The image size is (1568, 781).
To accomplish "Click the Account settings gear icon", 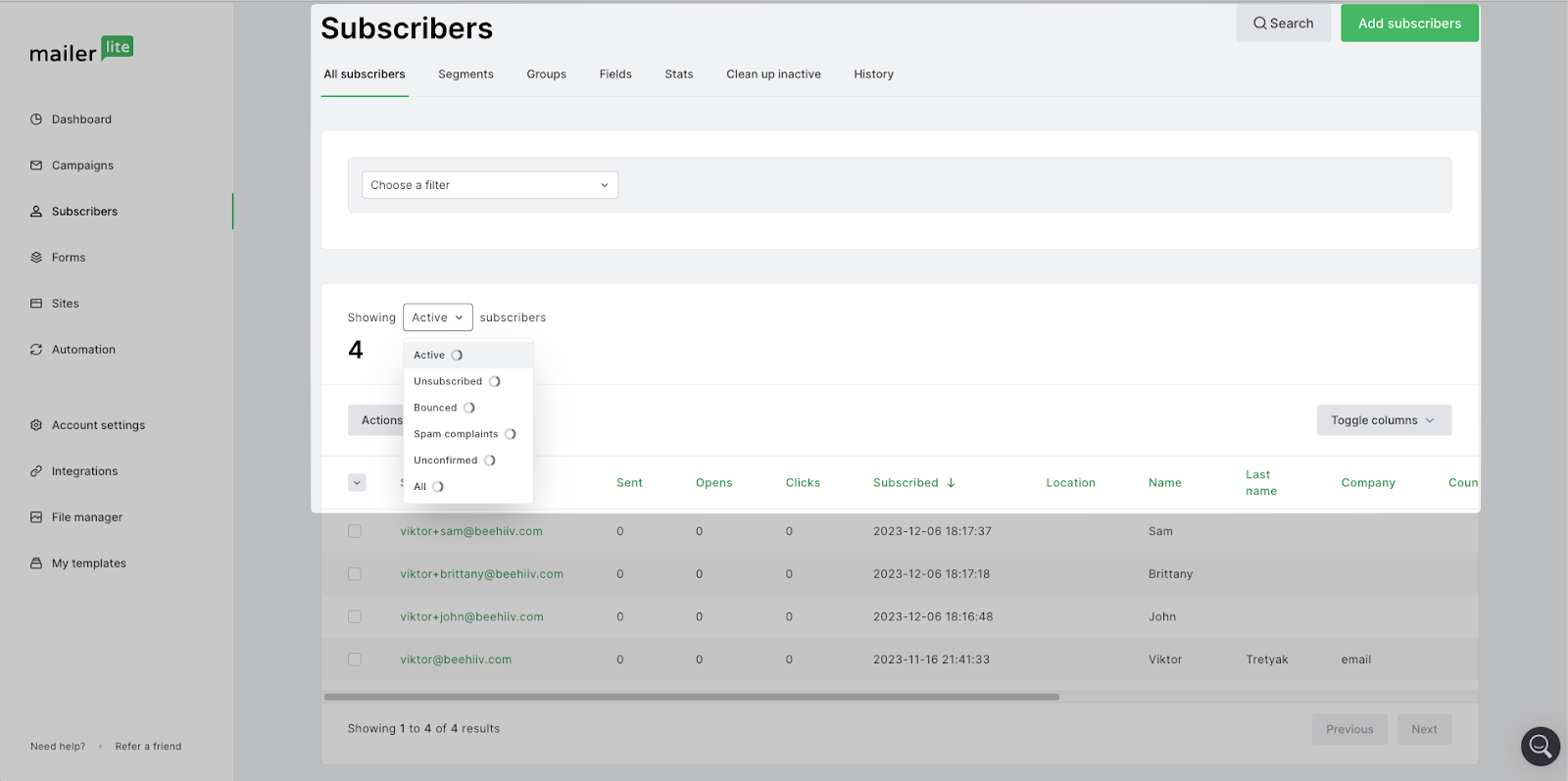I will click(36, 425).
